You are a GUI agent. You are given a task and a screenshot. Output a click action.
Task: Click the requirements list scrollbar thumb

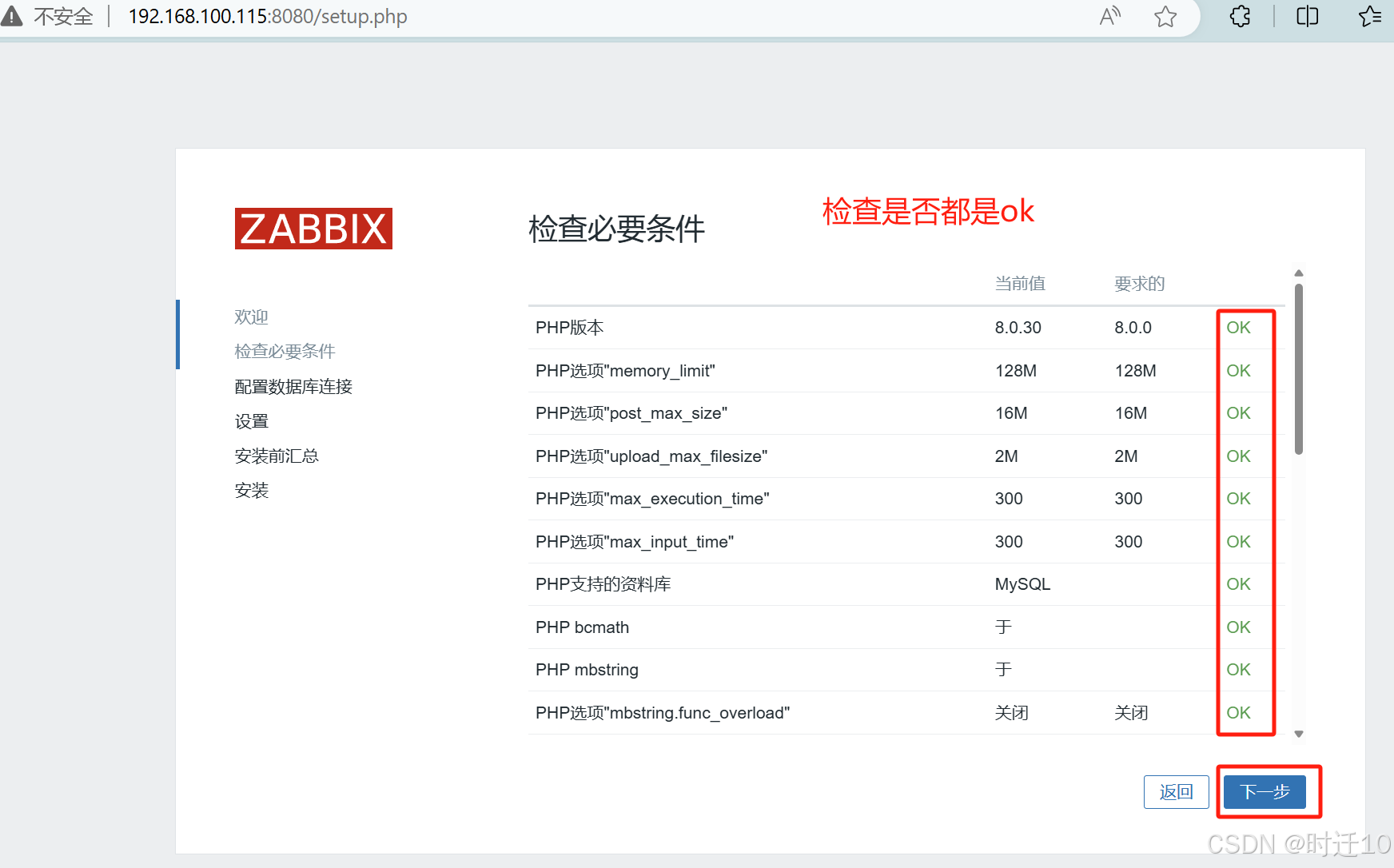point(1299,369)
